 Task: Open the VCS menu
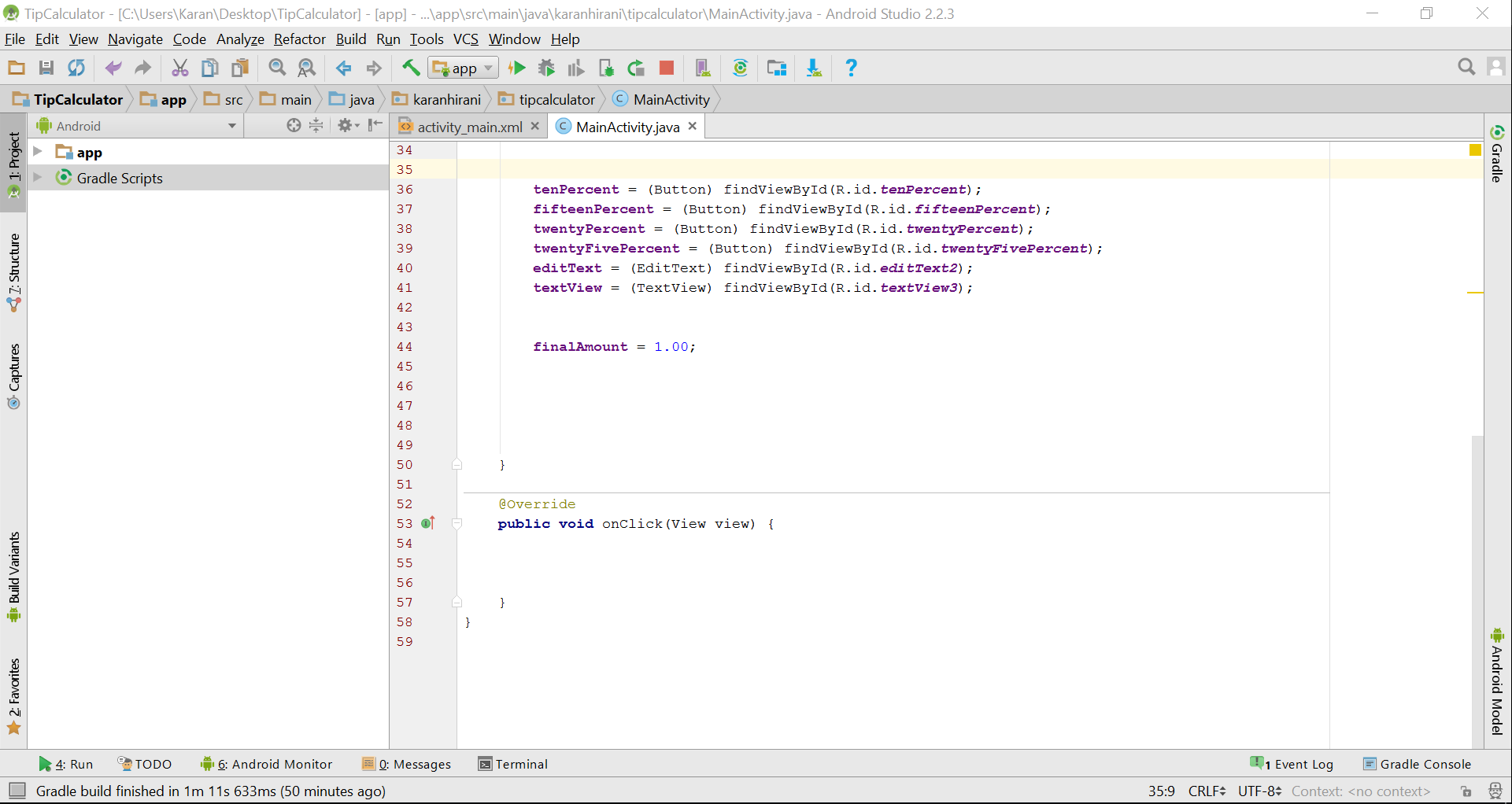466,39
